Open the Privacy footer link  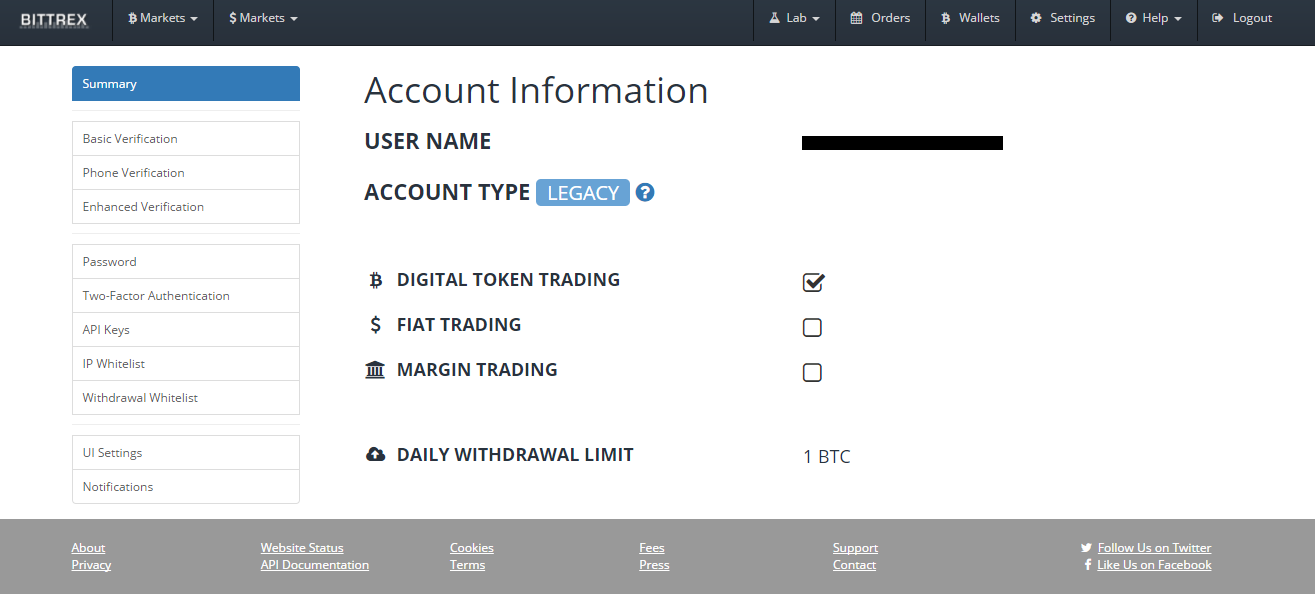91,565
